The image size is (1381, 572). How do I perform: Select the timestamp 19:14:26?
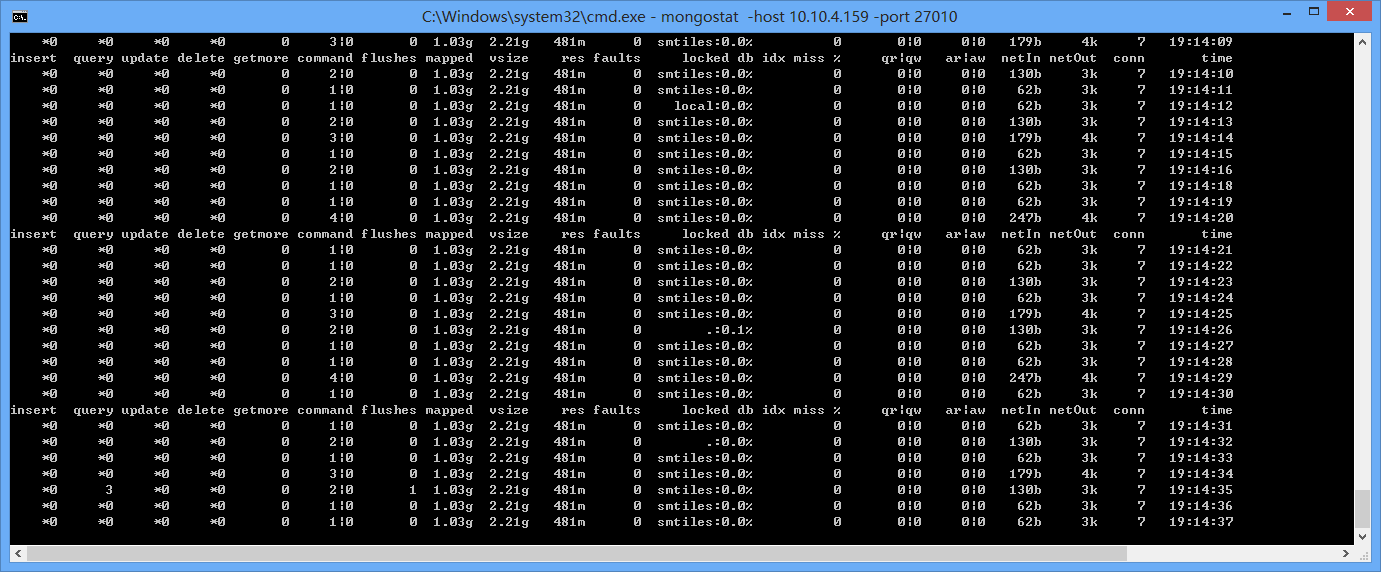[x=1200, y=330]
